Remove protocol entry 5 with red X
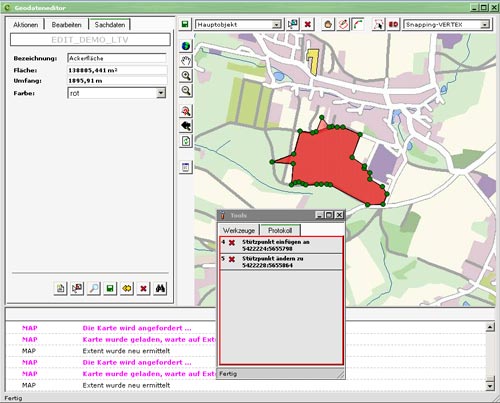This screenshot has height=403, width=500. tap(232, 259)
